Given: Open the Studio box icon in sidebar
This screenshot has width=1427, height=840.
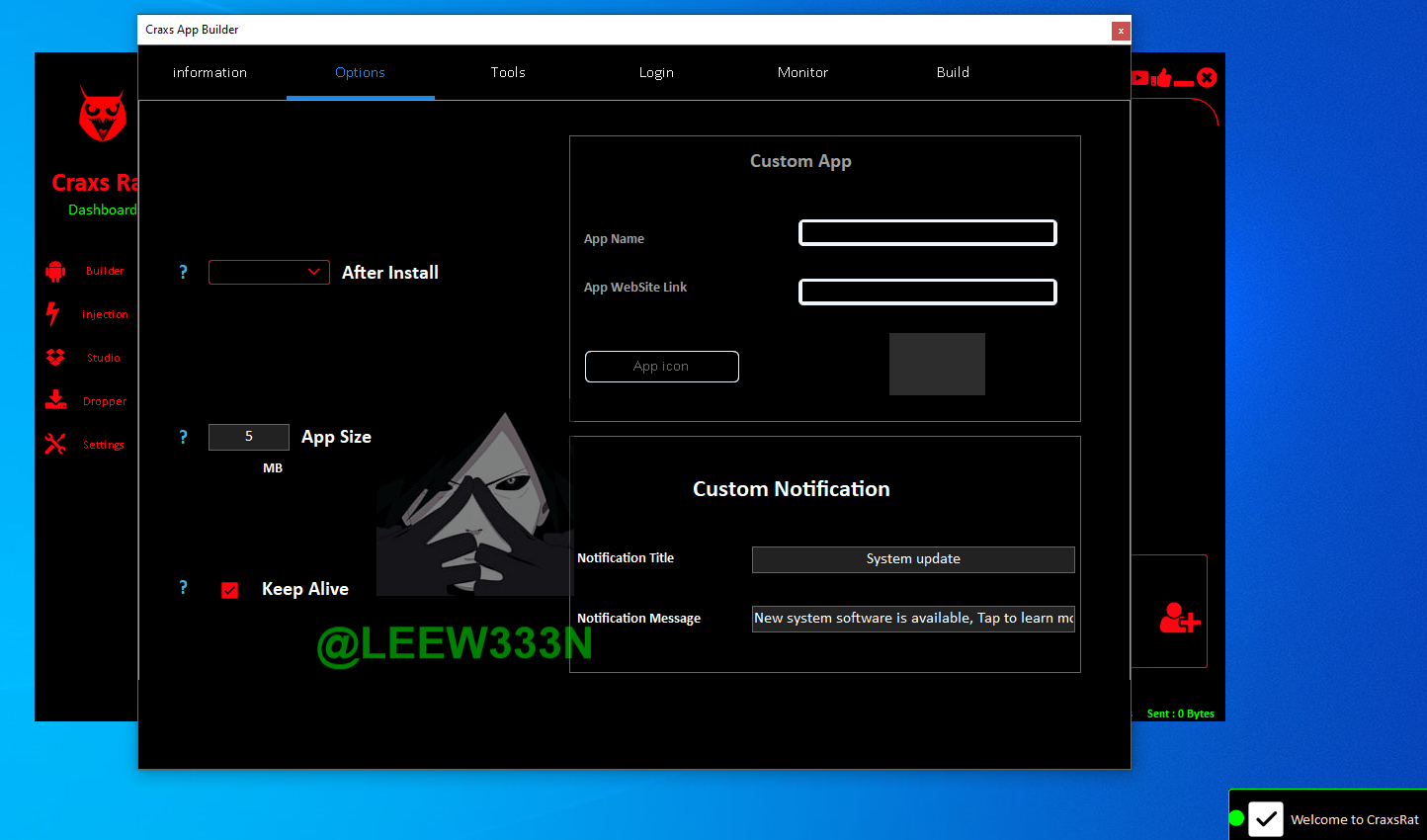Looking at the screenshot, I should pos(55,358).
